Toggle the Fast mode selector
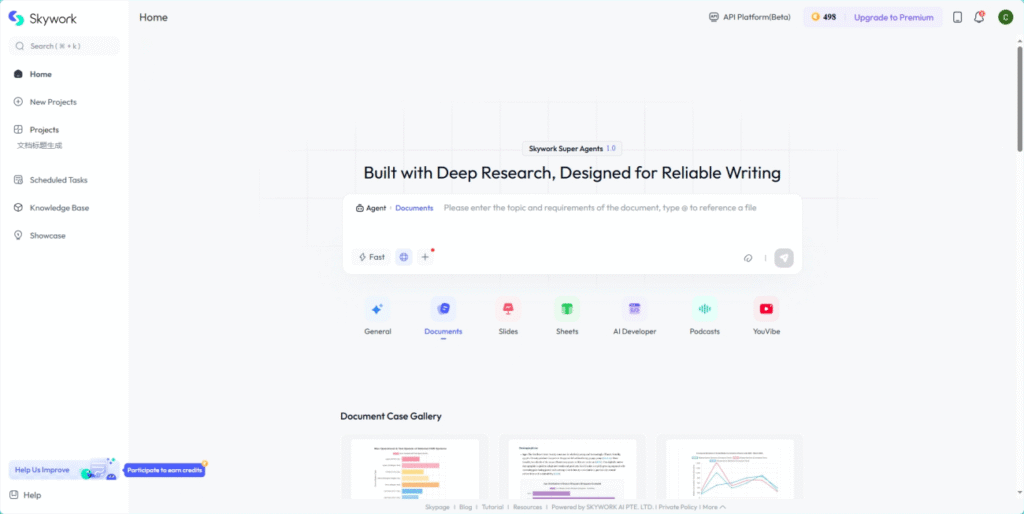1024x514 pixels. point(371,257)
